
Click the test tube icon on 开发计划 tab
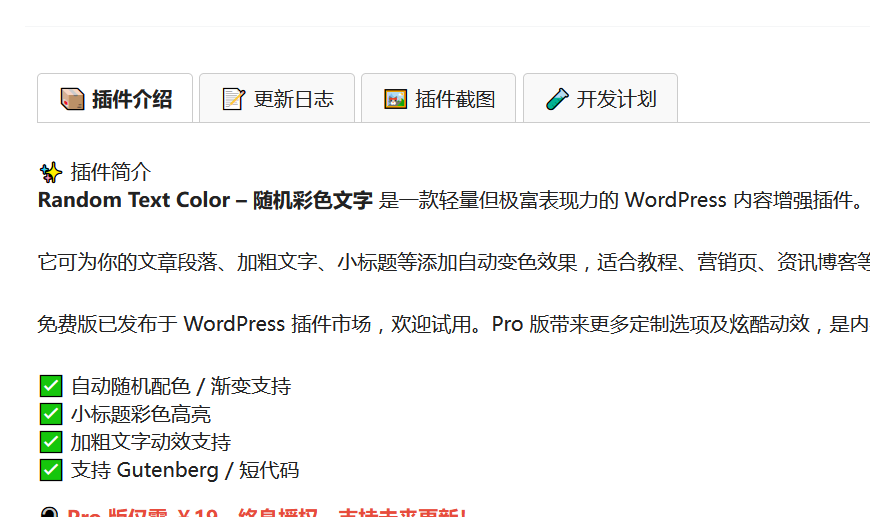[x=557, y=99]
